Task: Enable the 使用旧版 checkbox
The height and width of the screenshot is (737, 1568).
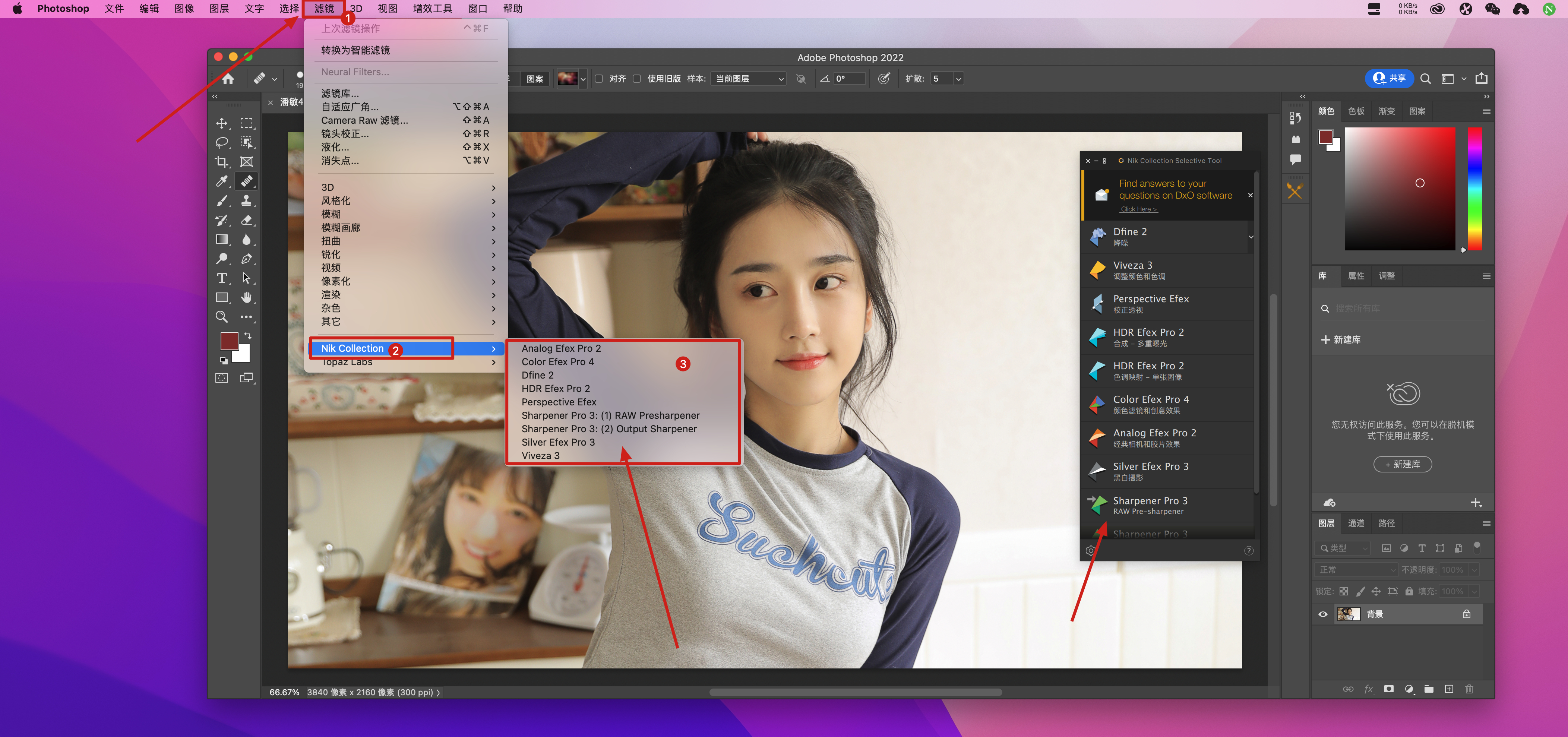Action: [637, 79]
